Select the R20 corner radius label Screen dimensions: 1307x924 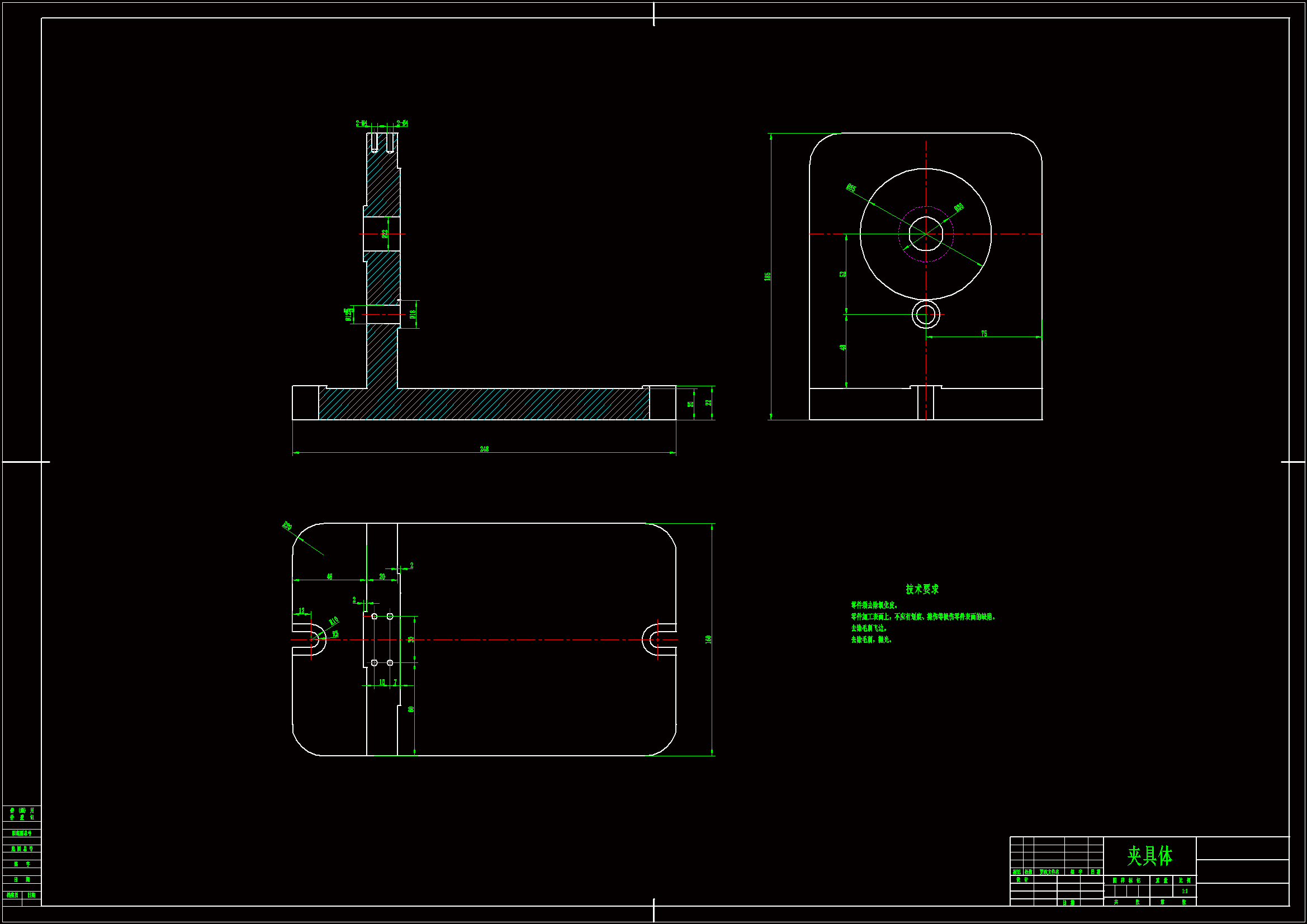[287, 526]
